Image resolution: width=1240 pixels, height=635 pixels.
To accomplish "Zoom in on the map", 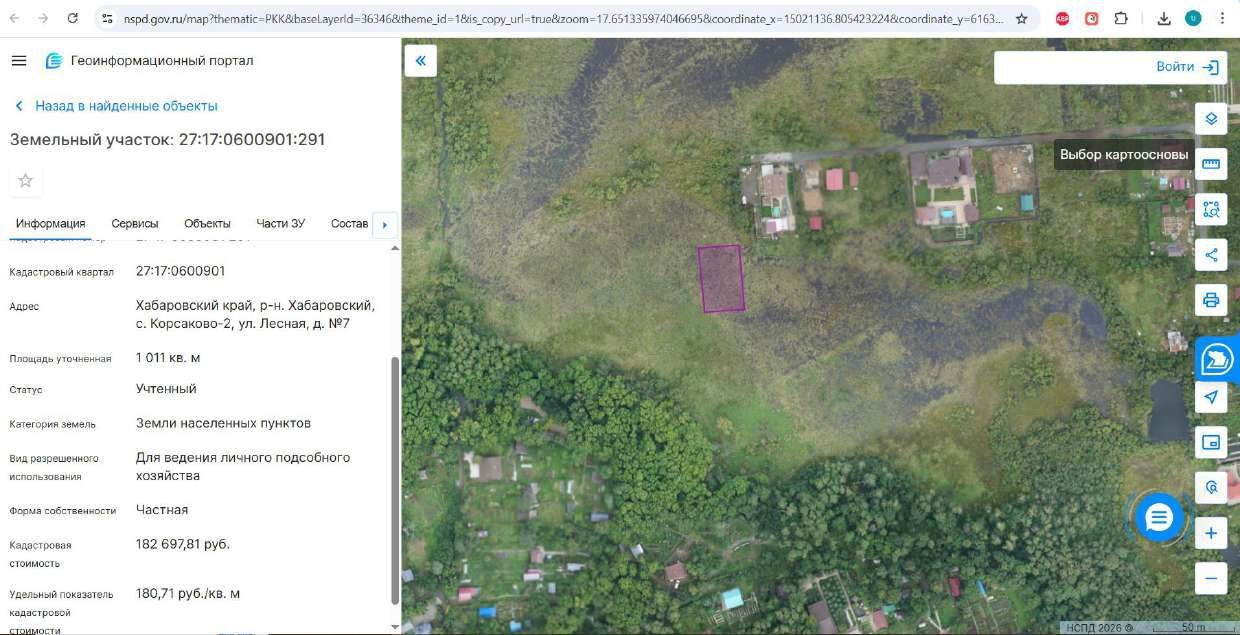I will (1211, 533).
